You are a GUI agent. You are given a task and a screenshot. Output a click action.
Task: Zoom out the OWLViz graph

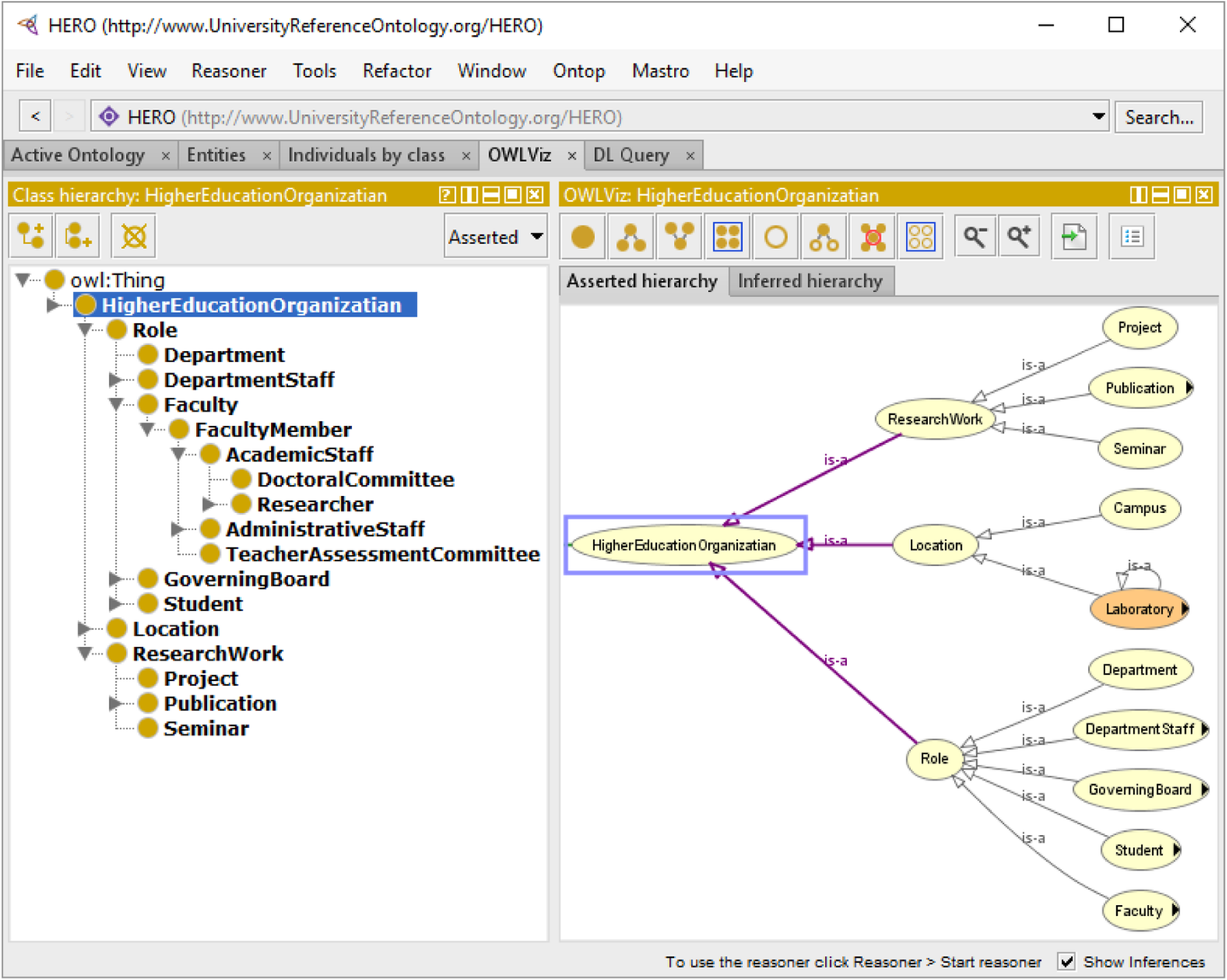point(976,237)
